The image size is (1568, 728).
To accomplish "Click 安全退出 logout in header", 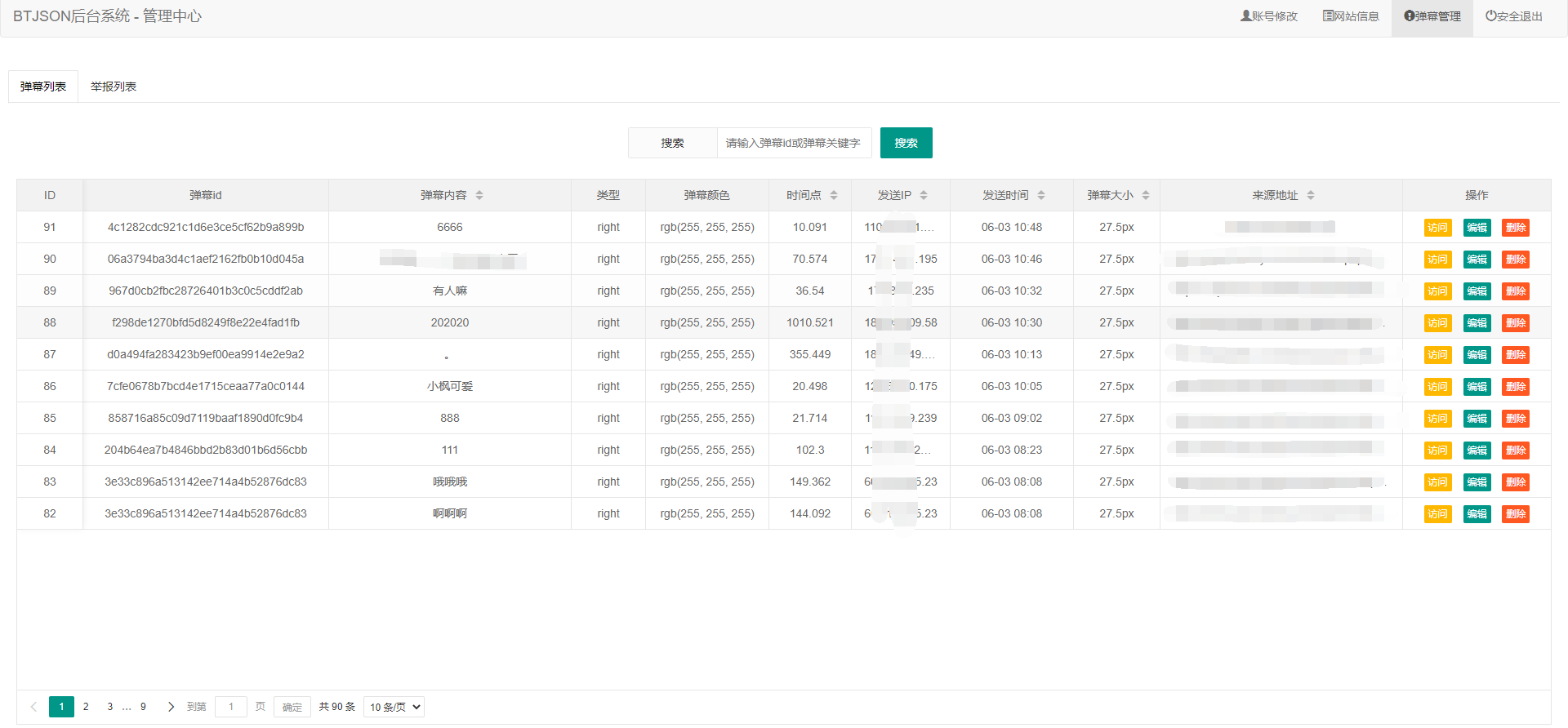I will (1513, 16).
